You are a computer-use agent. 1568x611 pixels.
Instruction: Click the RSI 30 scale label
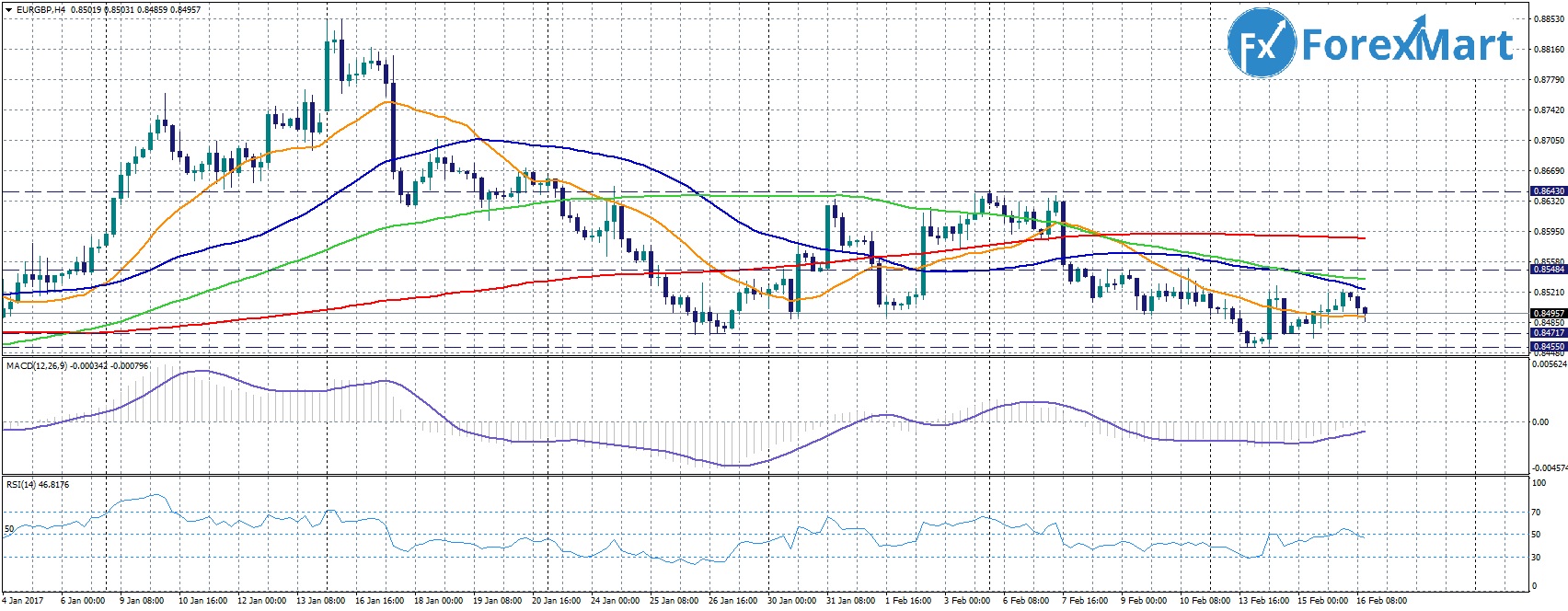1537,558
